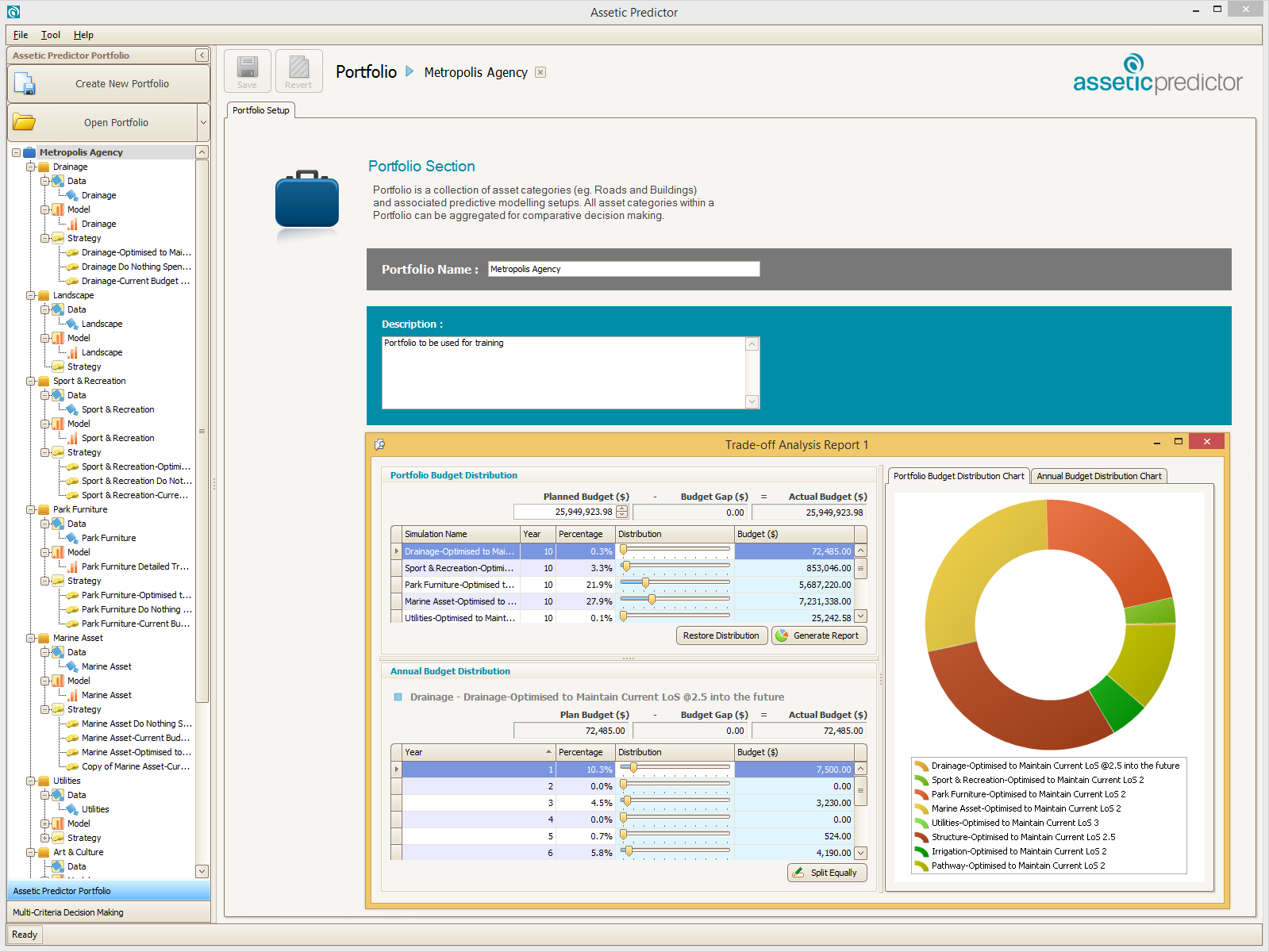Expand the Utilities Model node
This screenshot has height=952, width=1269.
(x=44, y=823)
